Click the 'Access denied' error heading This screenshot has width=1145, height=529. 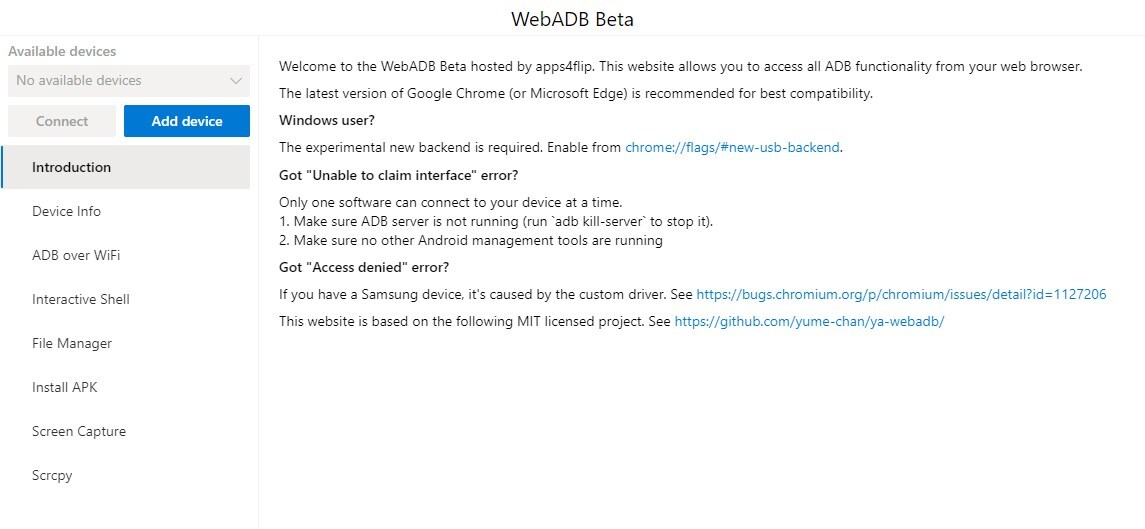[364, 267]
